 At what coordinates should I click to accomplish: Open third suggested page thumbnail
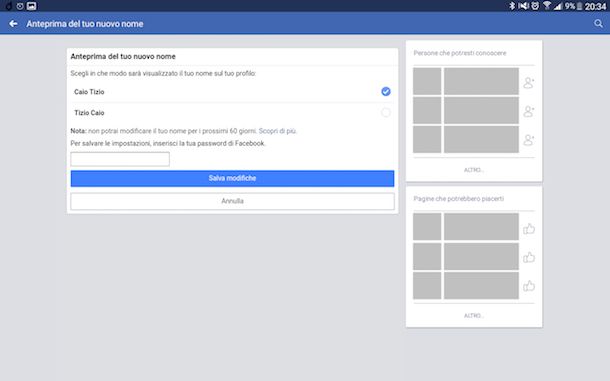pyautogui.click(x=427, y=286)
